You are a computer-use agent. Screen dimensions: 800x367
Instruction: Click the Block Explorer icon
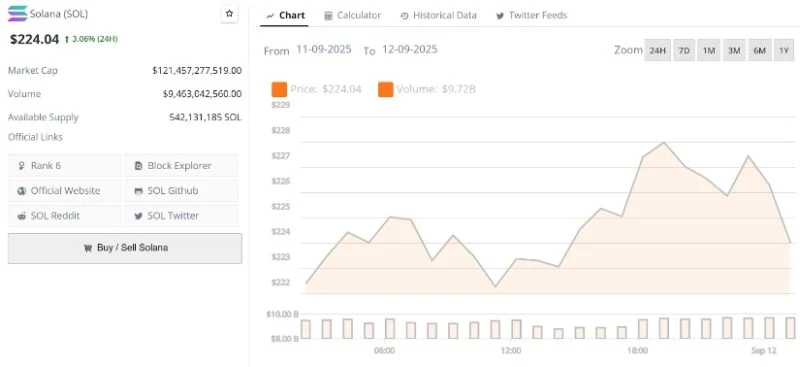[138, 166]
